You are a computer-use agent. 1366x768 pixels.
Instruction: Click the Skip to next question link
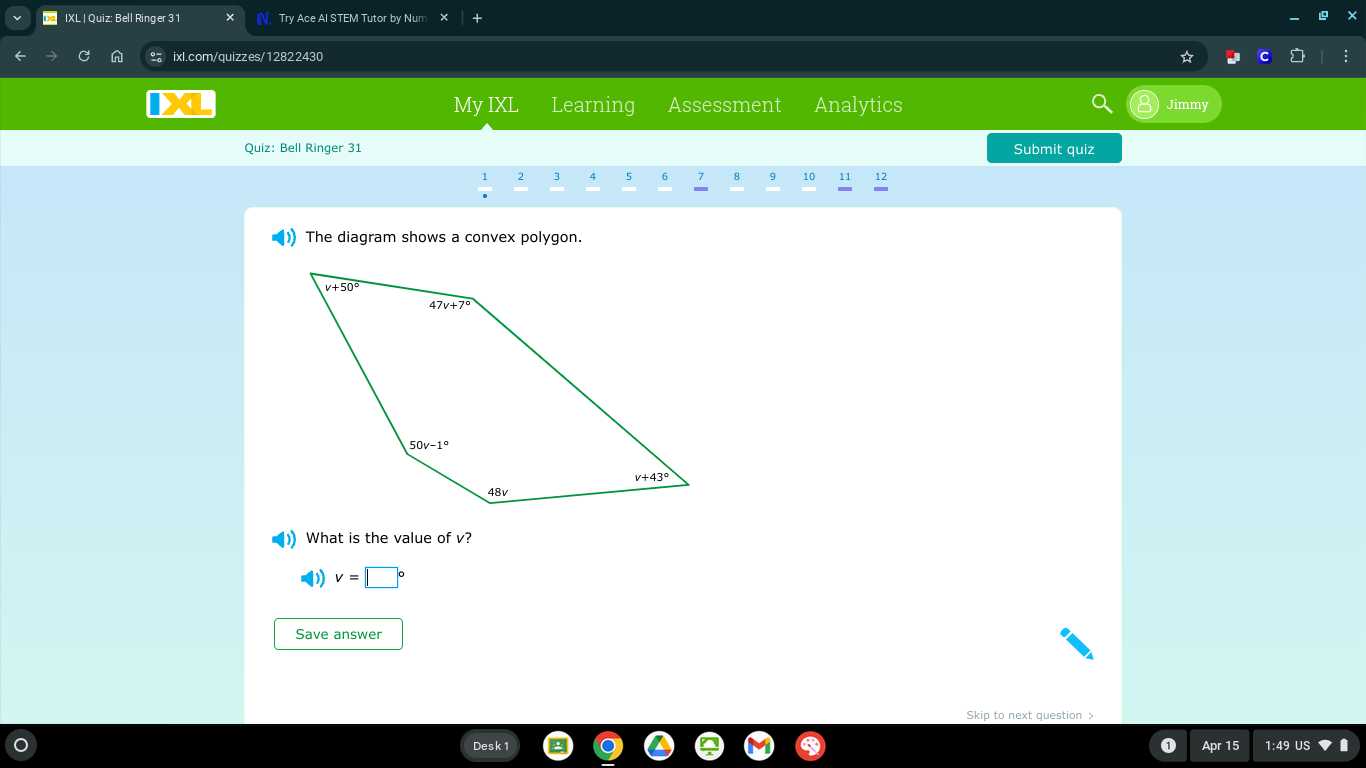tap(1029, 715)
